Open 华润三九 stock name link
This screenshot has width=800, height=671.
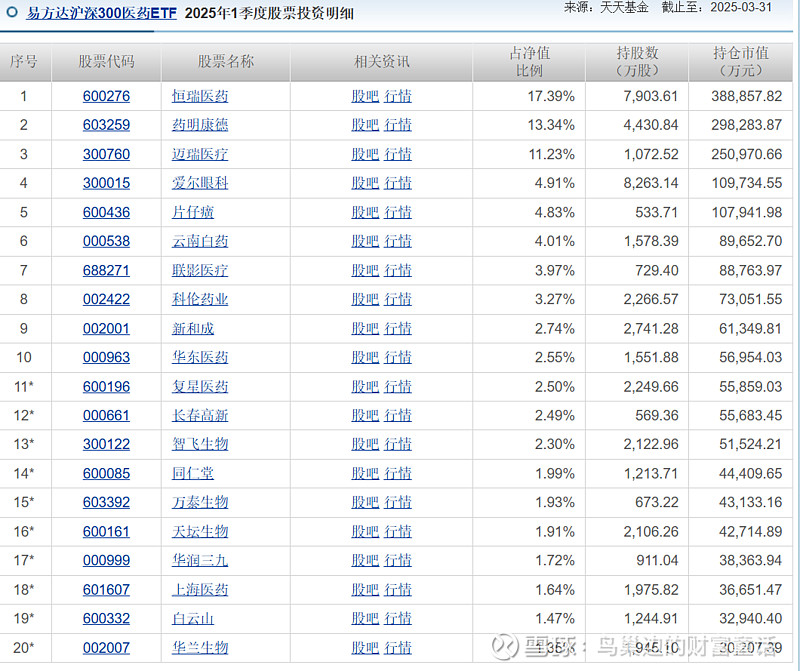[x=200, y=561]
